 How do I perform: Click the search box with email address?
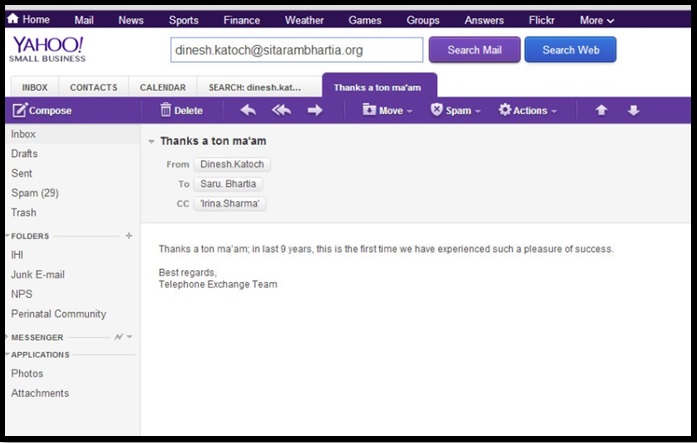coord(296,50)
